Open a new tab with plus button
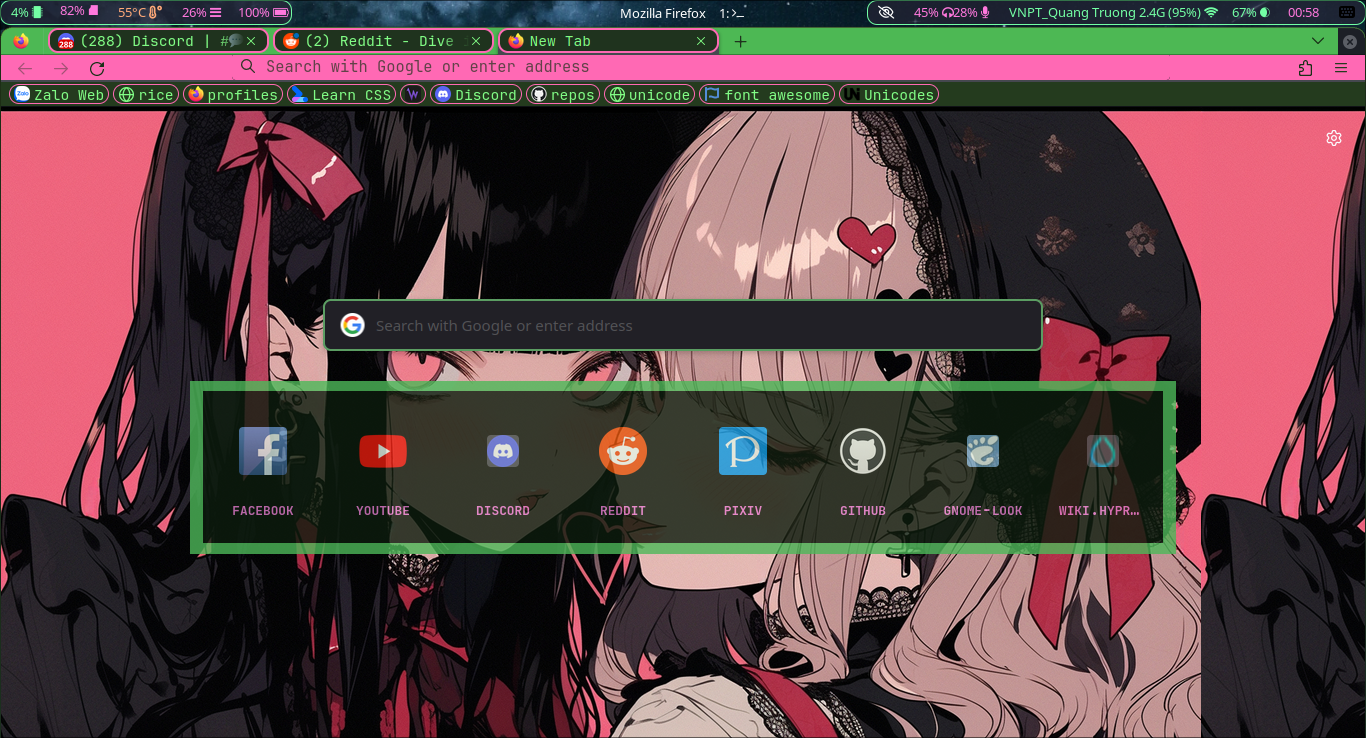The width and height of the screenshot is (1366, 738). [740, 41]
